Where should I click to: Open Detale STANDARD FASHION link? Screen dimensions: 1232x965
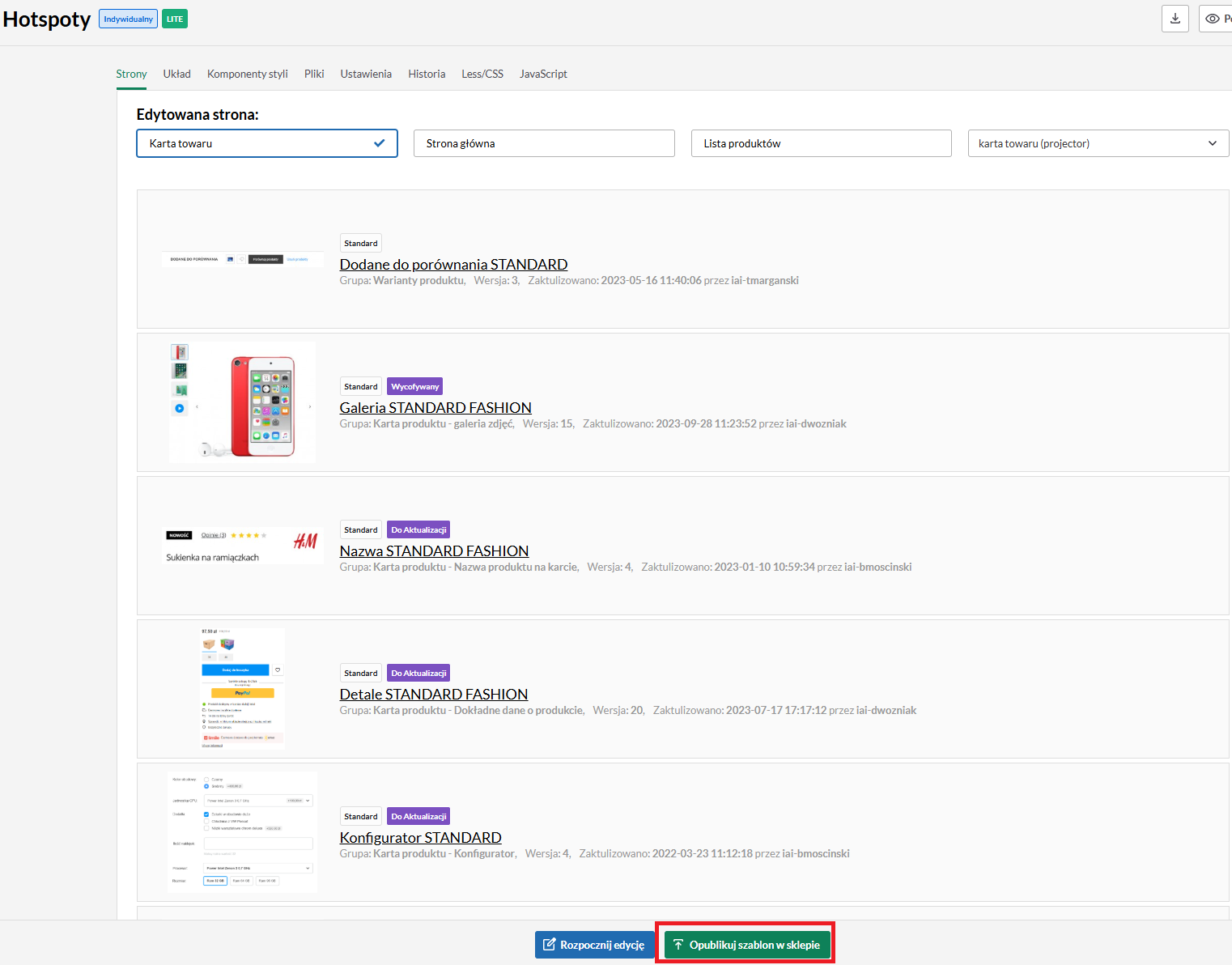coord(434,695)
